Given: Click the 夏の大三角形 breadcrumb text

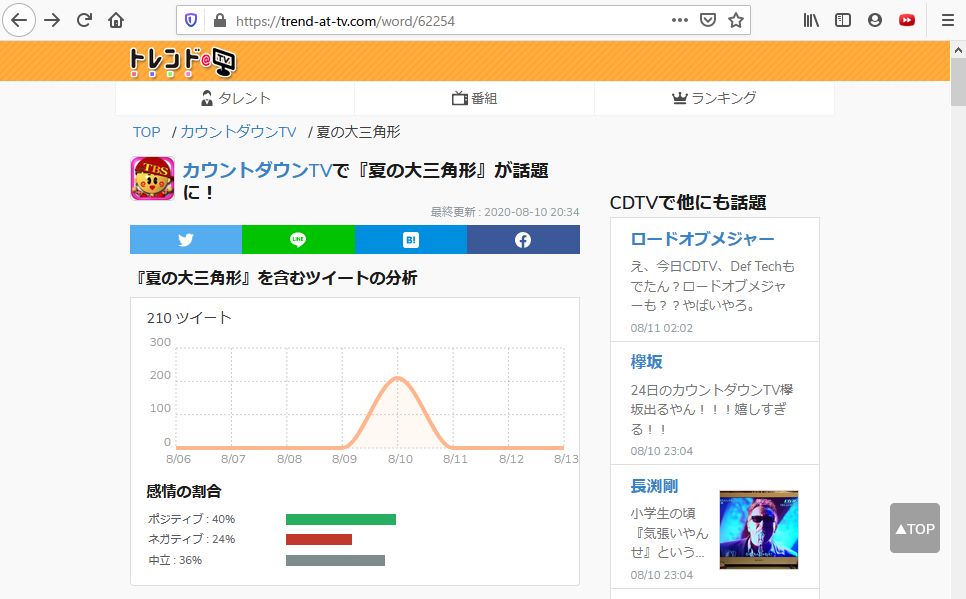Looking at the screenshot, I should pos(359,132).
